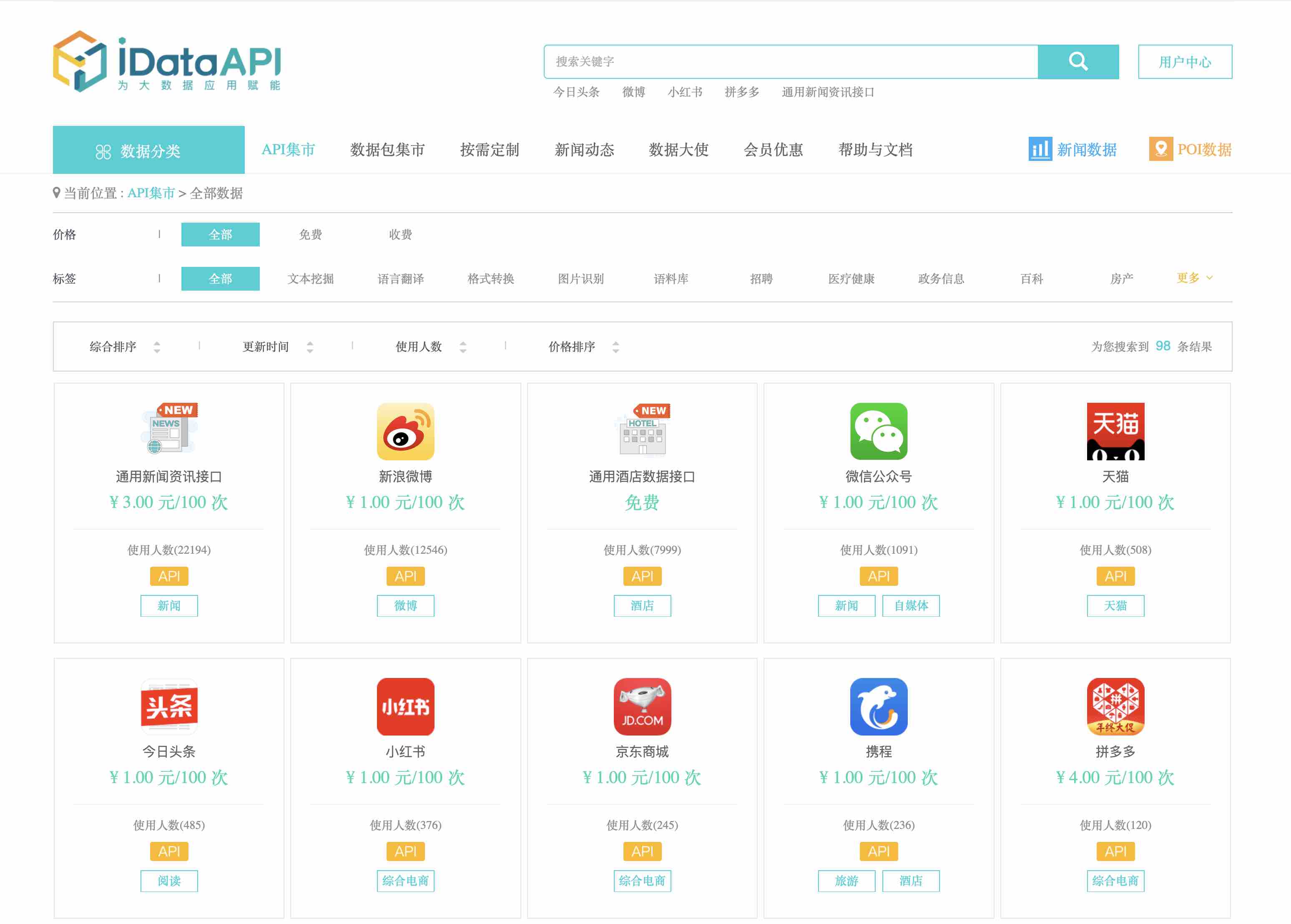Click the API badge on 微信公众号 card
This screenshot has width=1291, height=924.
click(879, 576)
